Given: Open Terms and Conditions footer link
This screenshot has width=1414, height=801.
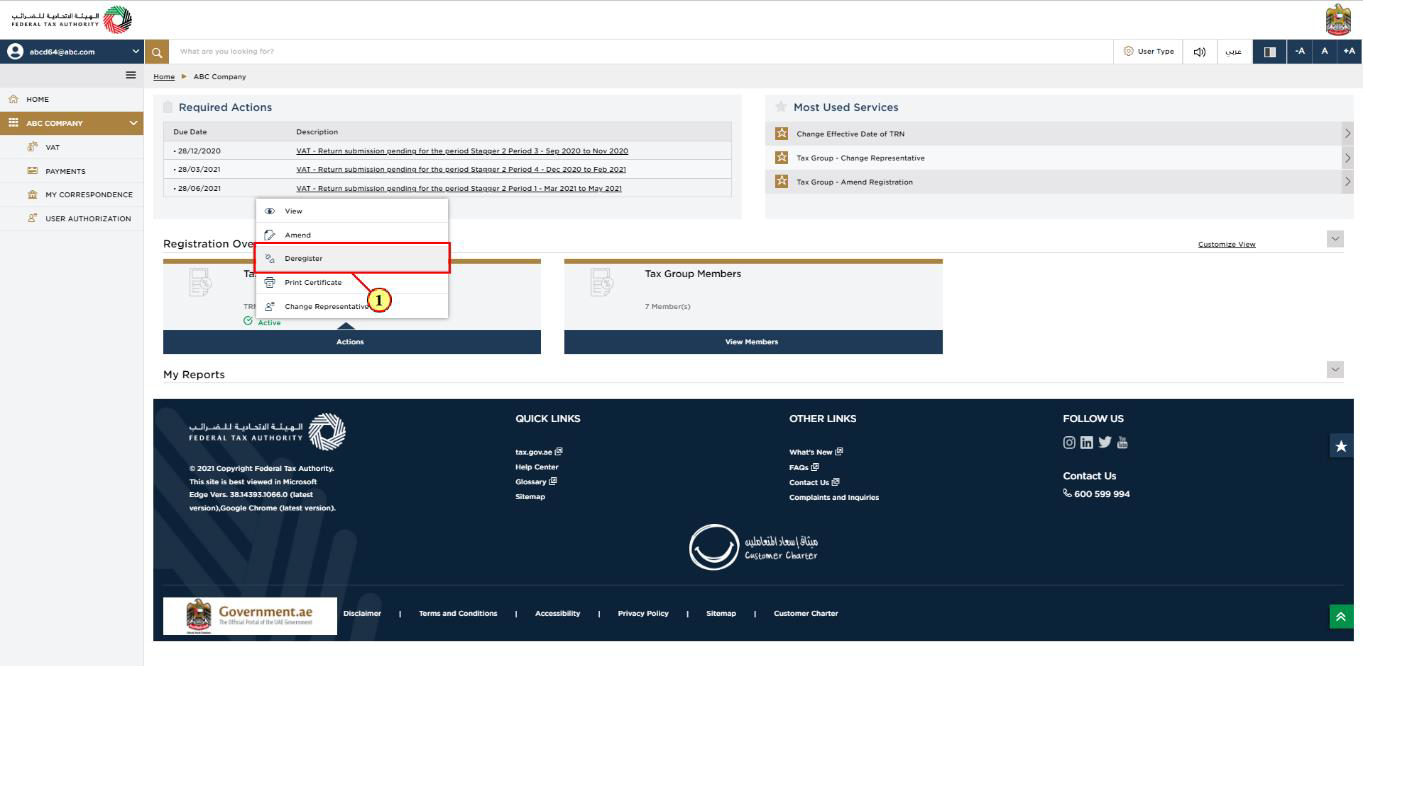Looking at the screenshot, I should [458, 613].
